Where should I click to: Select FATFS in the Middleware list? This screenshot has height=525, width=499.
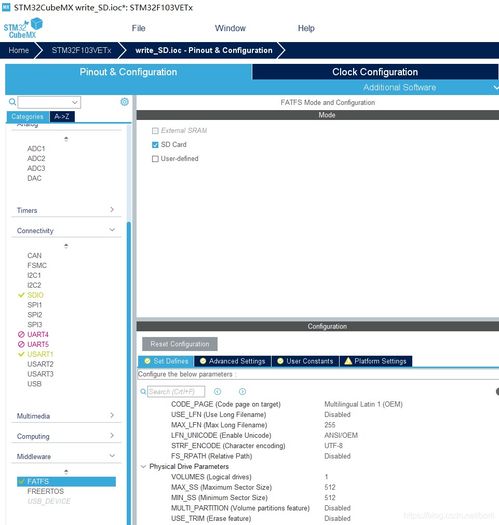pos(66,481)
